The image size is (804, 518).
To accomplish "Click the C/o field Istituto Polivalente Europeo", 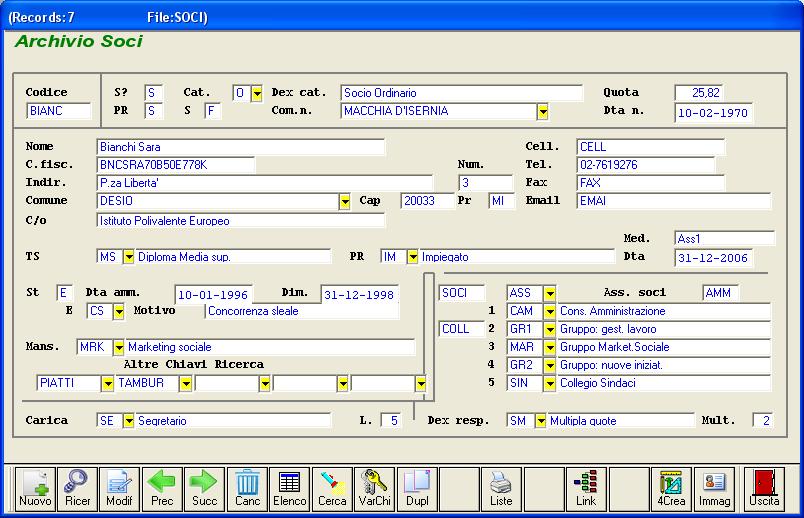I will (x=240, y=221).
